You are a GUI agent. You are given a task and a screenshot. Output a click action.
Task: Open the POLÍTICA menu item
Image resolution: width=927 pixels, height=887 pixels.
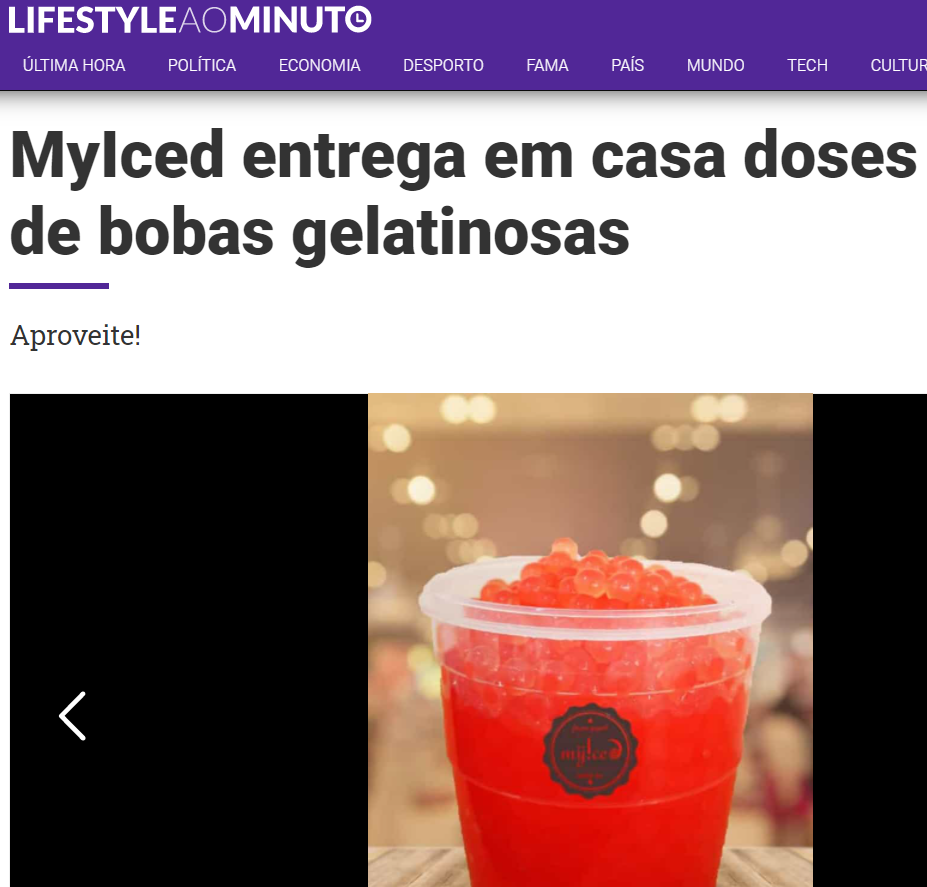[x=202, y=65]
